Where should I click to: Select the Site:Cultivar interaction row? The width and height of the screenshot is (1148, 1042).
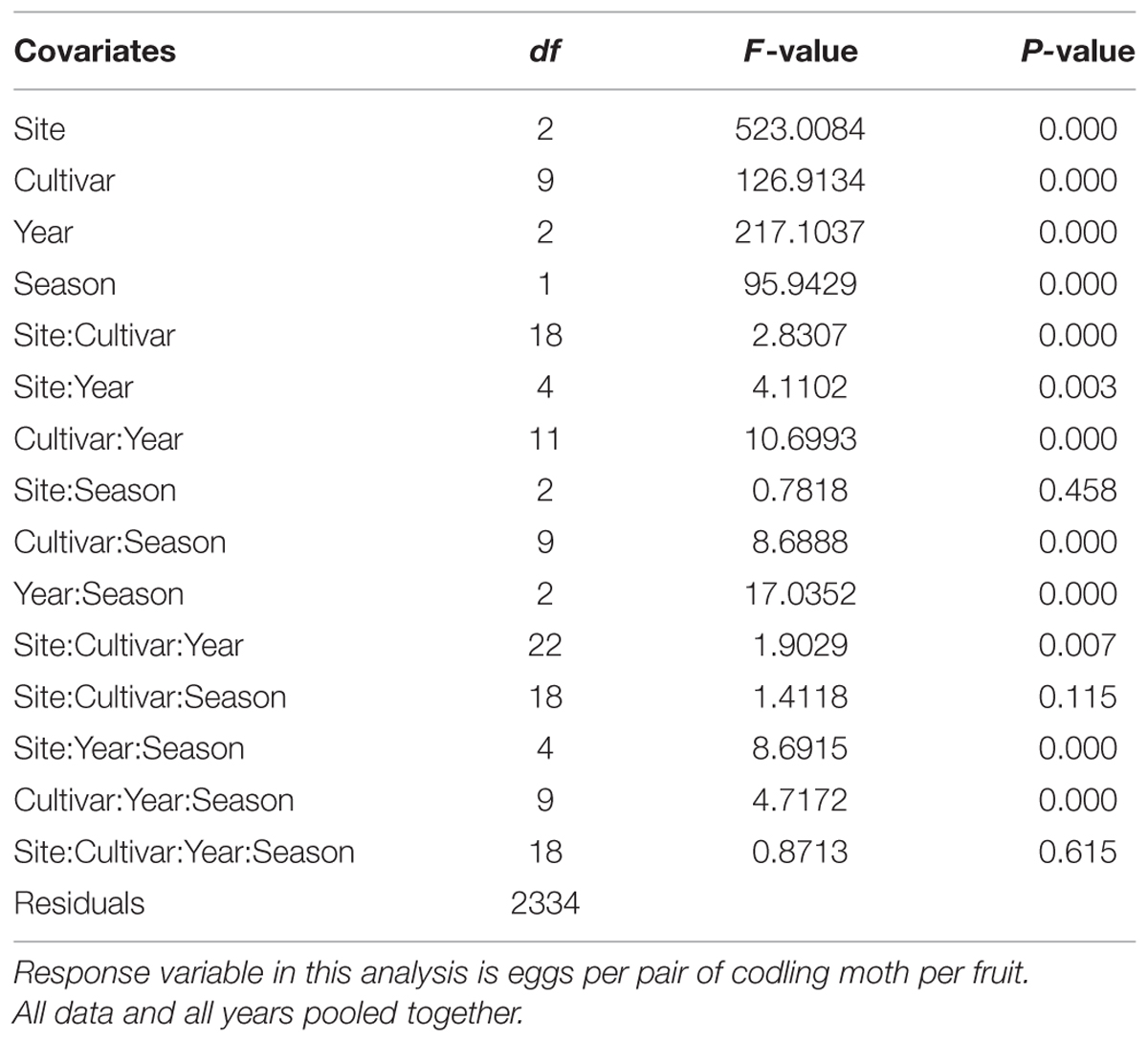click(x=574, y=336)
